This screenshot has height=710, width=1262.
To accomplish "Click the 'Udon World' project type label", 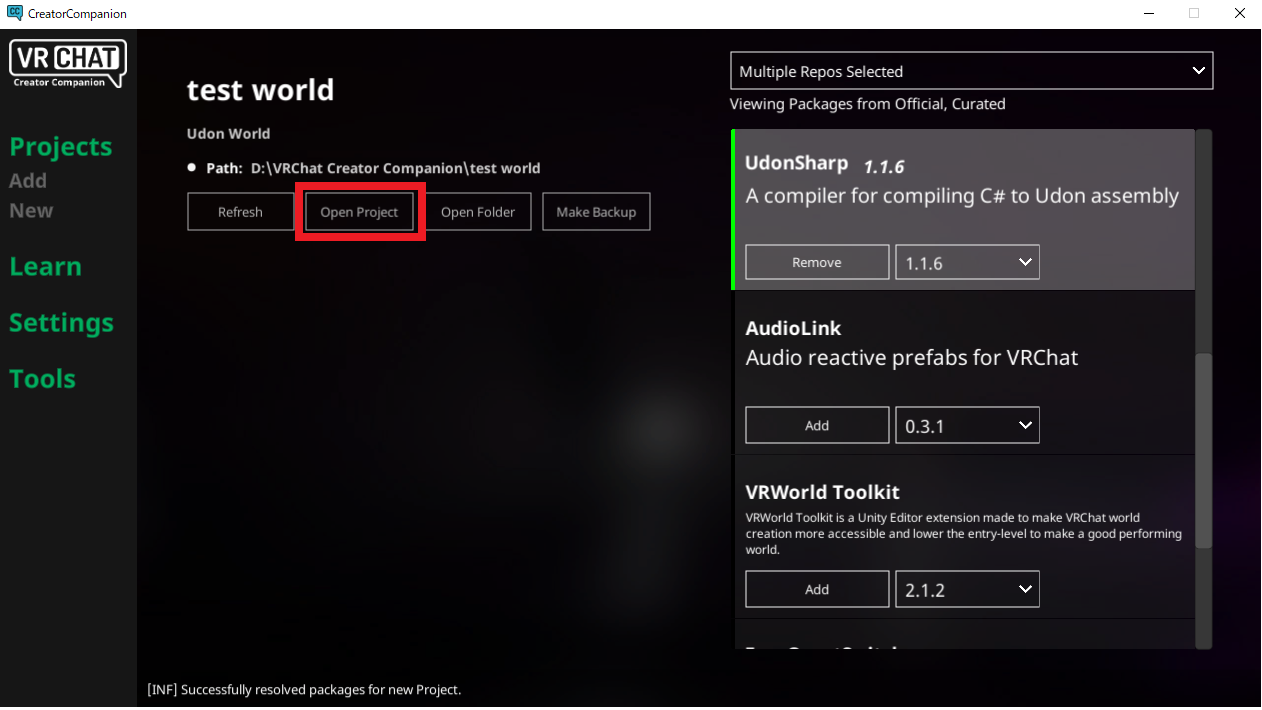I will 228,133.
